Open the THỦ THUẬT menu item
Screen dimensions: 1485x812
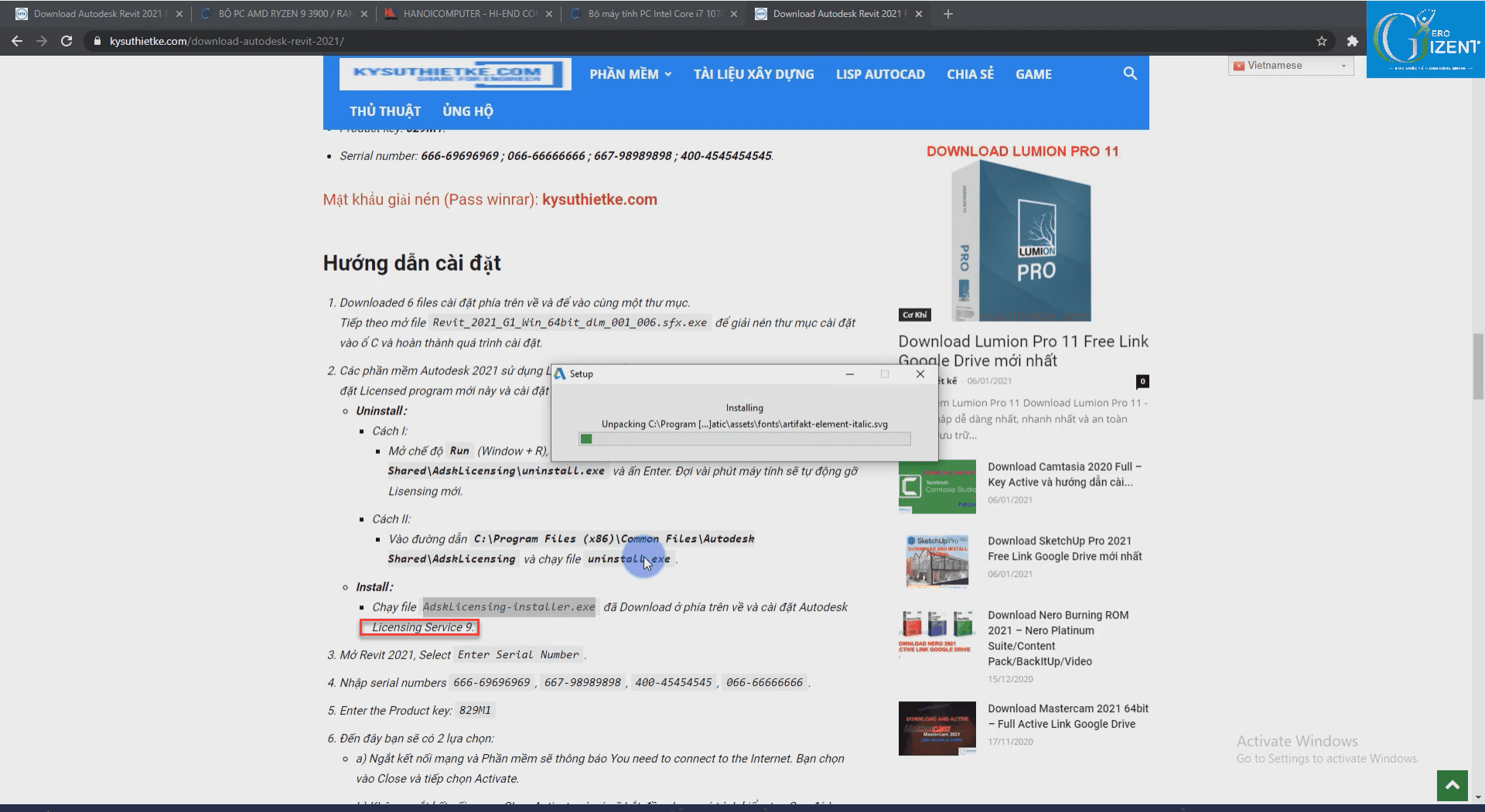tap(385, 111)
